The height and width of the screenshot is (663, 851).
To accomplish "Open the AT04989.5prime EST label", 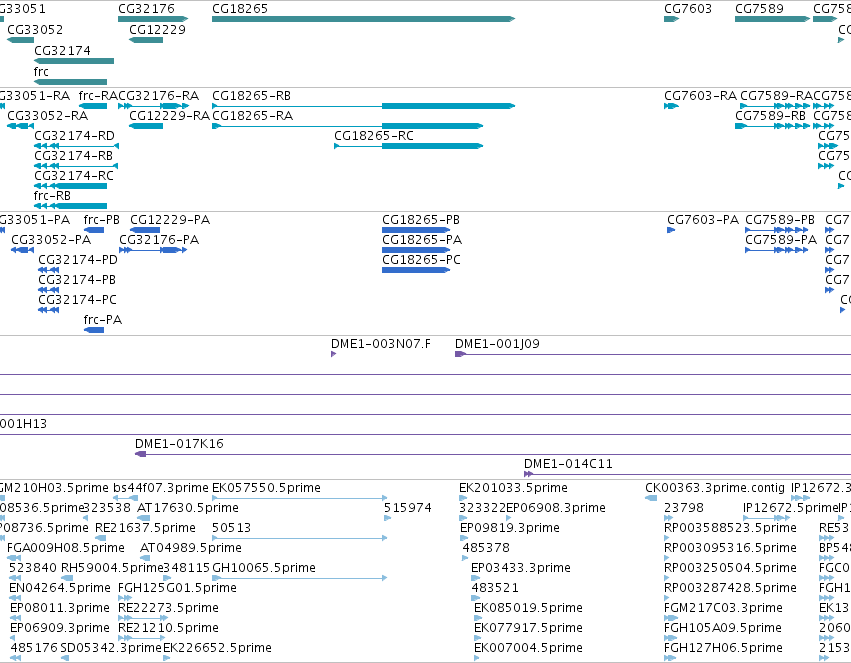I will [x=190, y=548].
